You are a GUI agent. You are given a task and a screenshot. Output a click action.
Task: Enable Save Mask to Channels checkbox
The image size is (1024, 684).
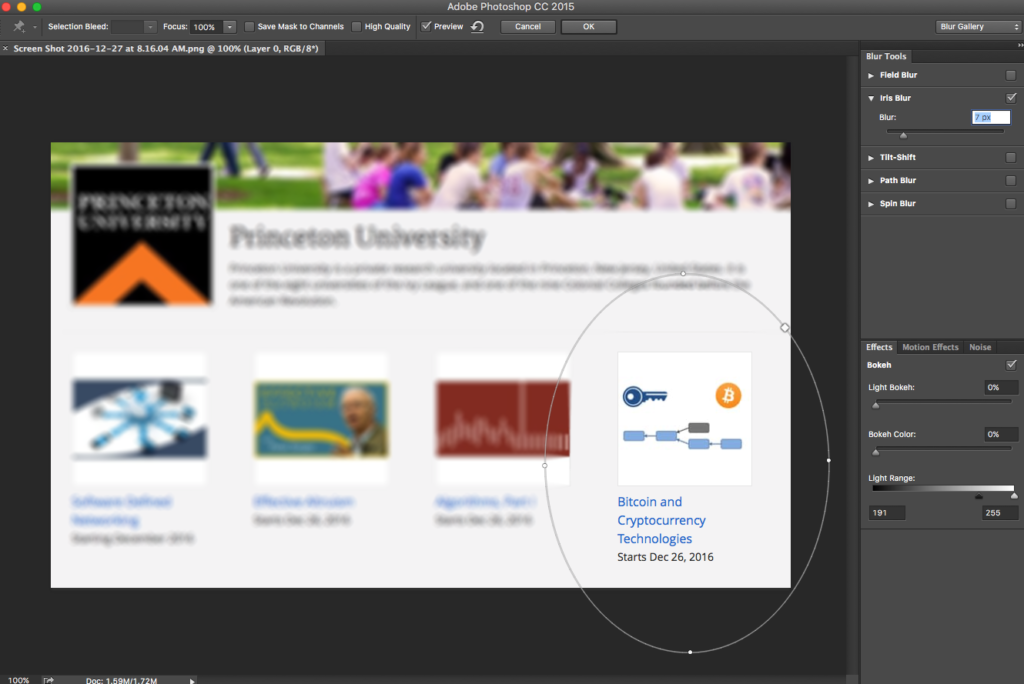(x=249, y=27)
